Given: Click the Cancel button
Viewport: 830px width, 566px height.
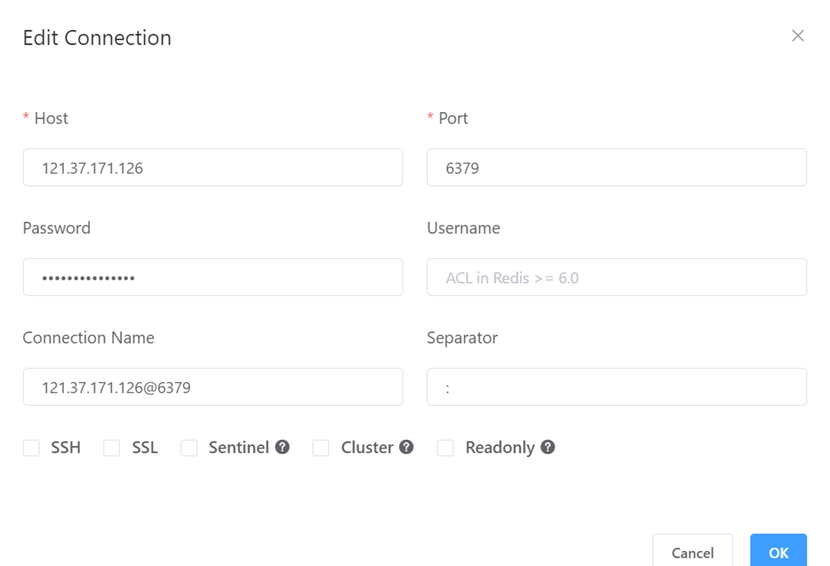Looking at the screenshot, I should (692, 551).
